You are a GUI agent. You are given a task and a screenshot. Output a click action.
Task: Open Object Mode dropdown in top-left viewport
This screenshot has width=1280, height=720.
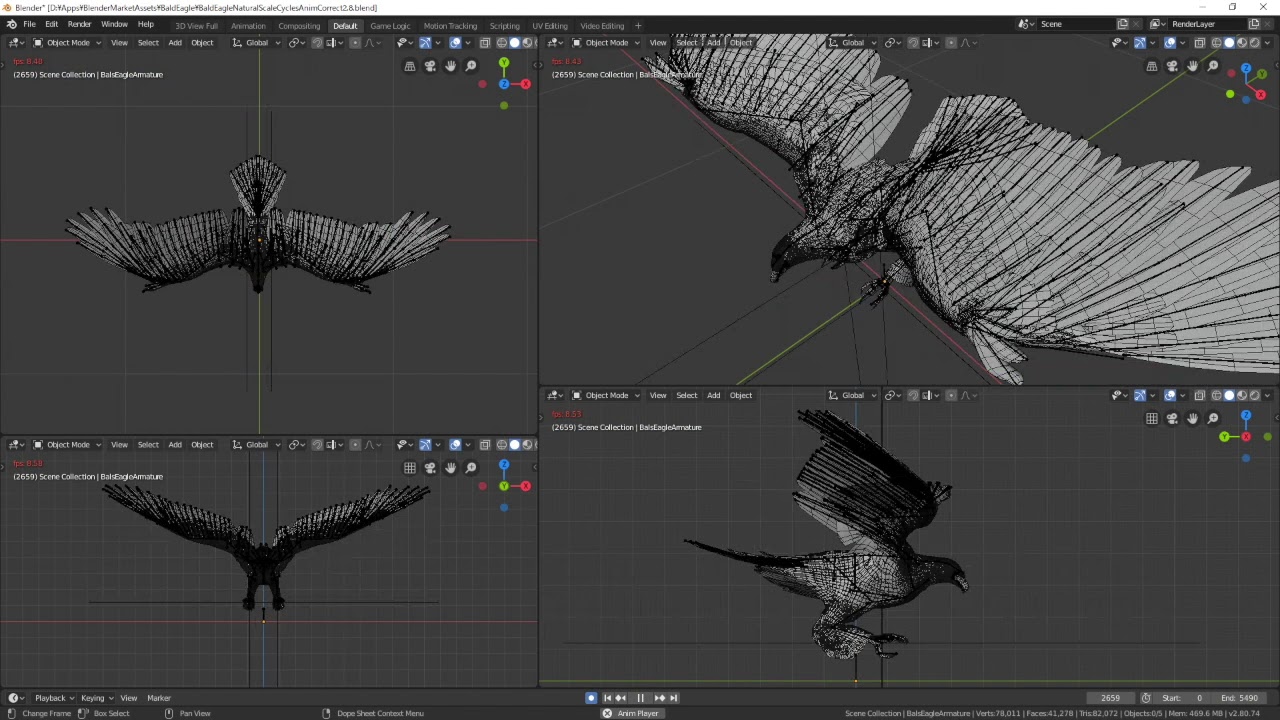pyautogui.click(x=67, y=43)
